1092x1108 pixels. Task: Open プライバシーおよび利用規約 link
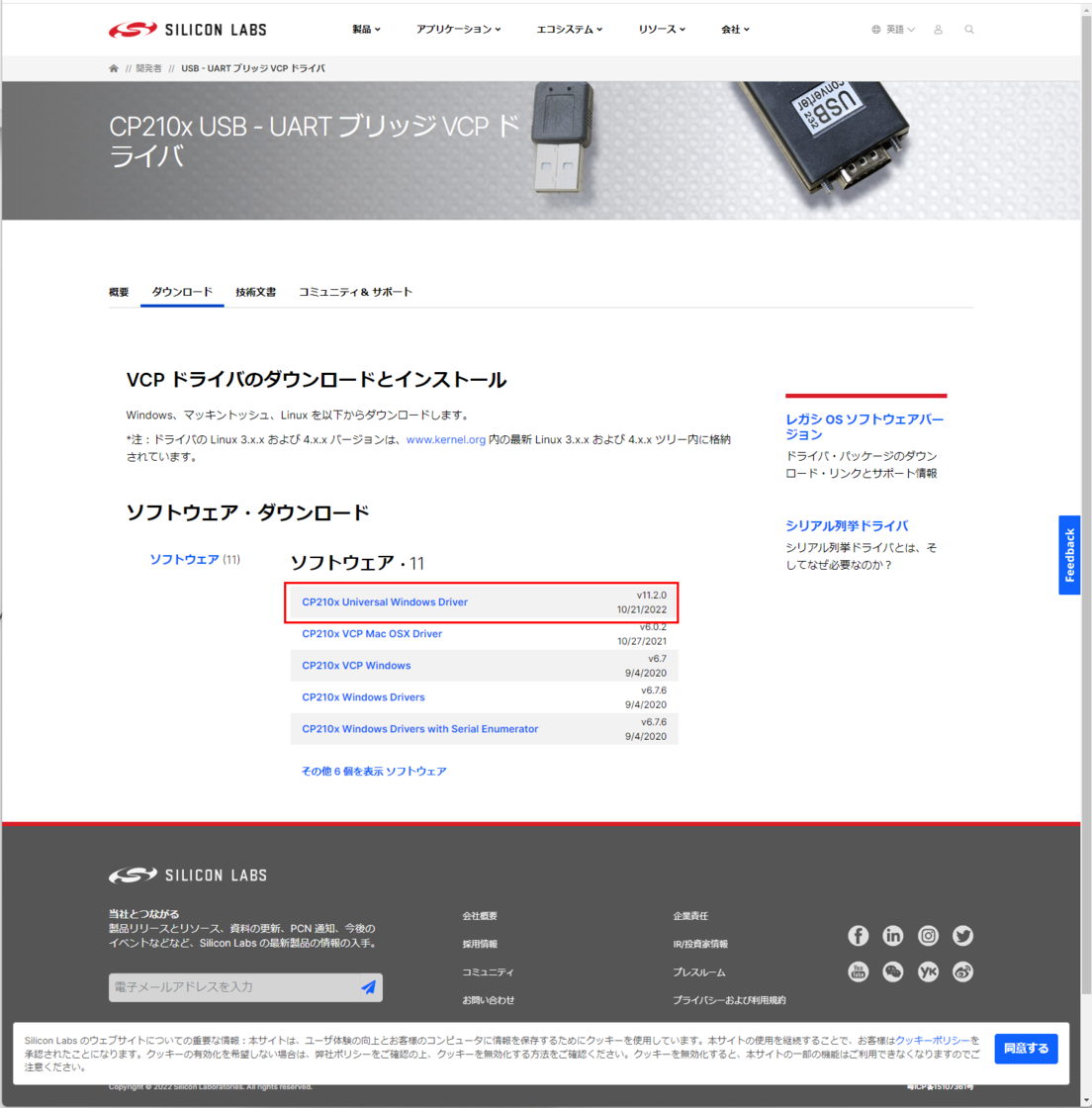point(729,1000)
